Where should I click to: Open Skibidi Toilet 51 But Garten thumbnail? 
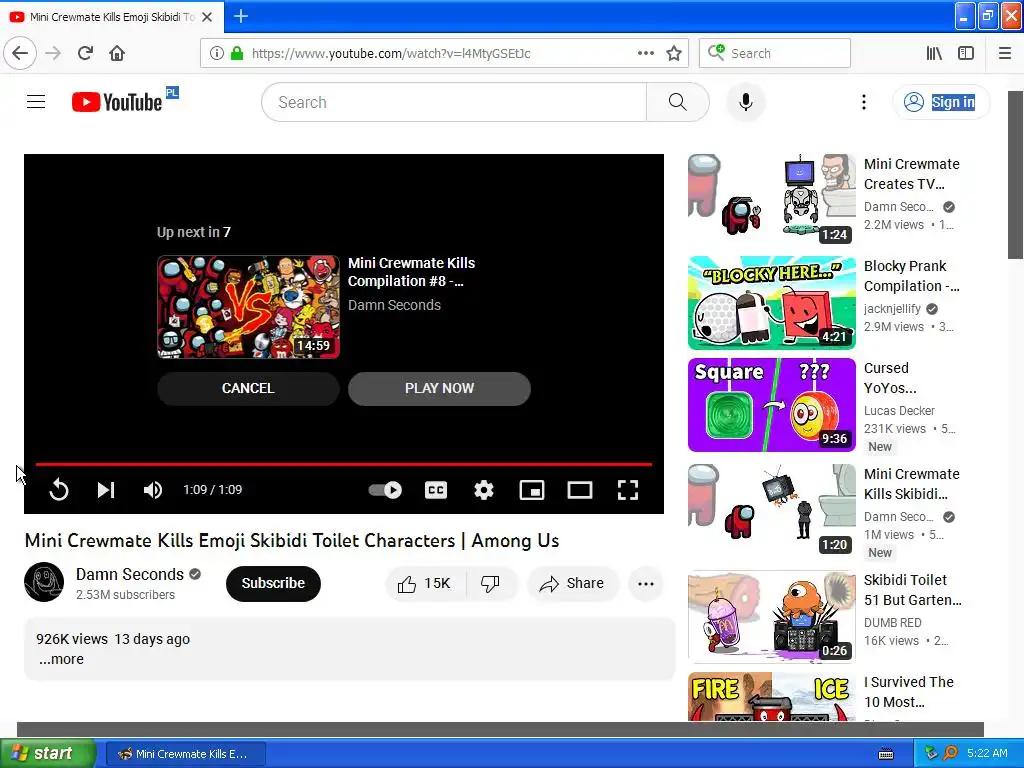(x=772, y=617)
